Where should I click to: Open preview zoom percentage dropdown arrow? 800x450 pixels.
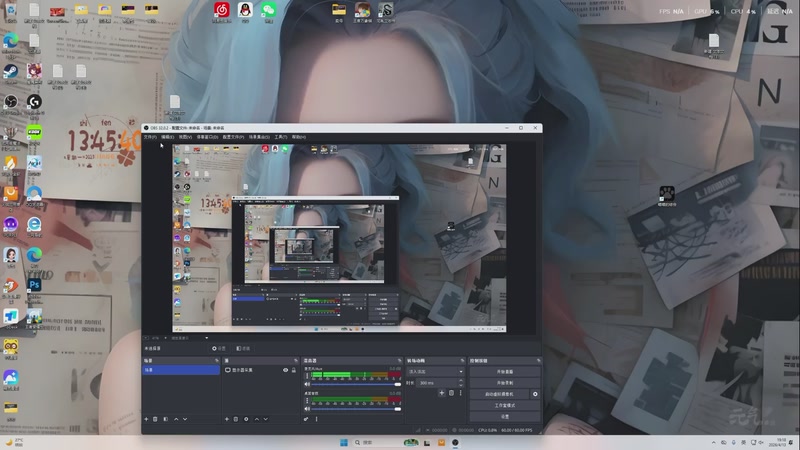click(165, 338)
